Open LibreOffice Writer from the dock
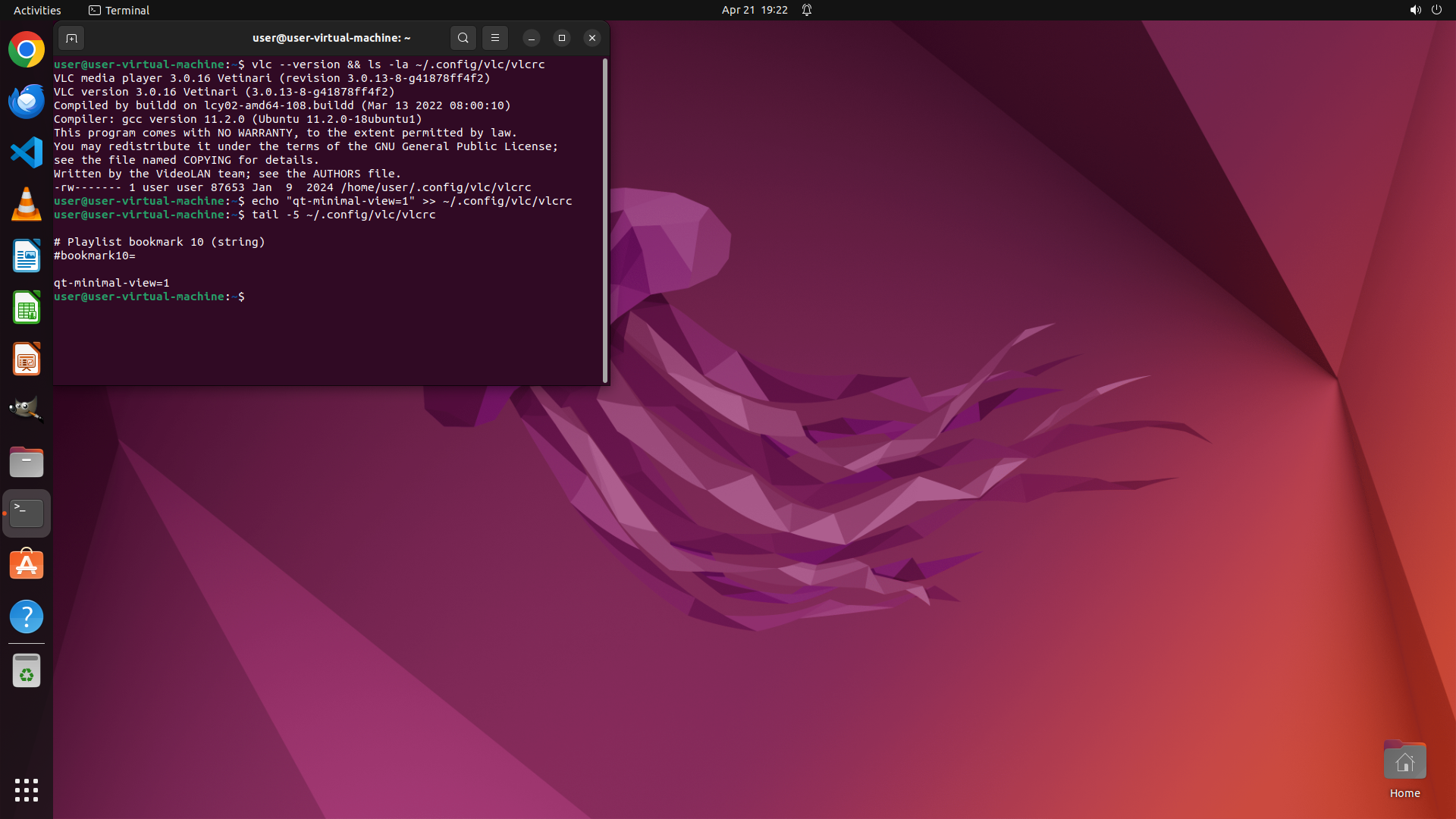 pyautogui.click(x=27, y=256)
